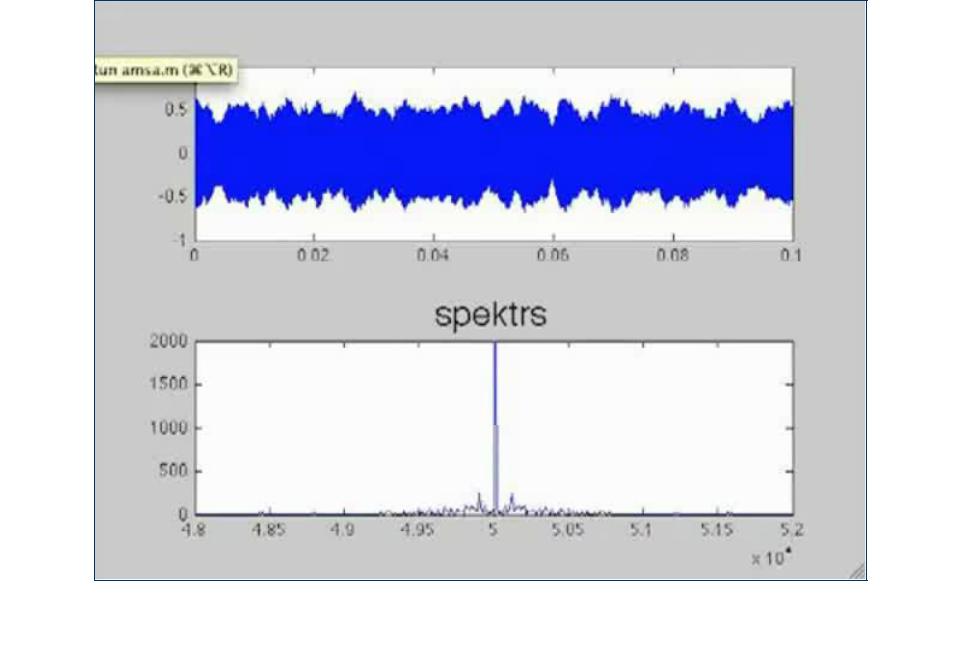This screenshot has height=667, width=960.
Task: Click the 4.85 x-axis tick label
Action: click(x=268, y=529)
